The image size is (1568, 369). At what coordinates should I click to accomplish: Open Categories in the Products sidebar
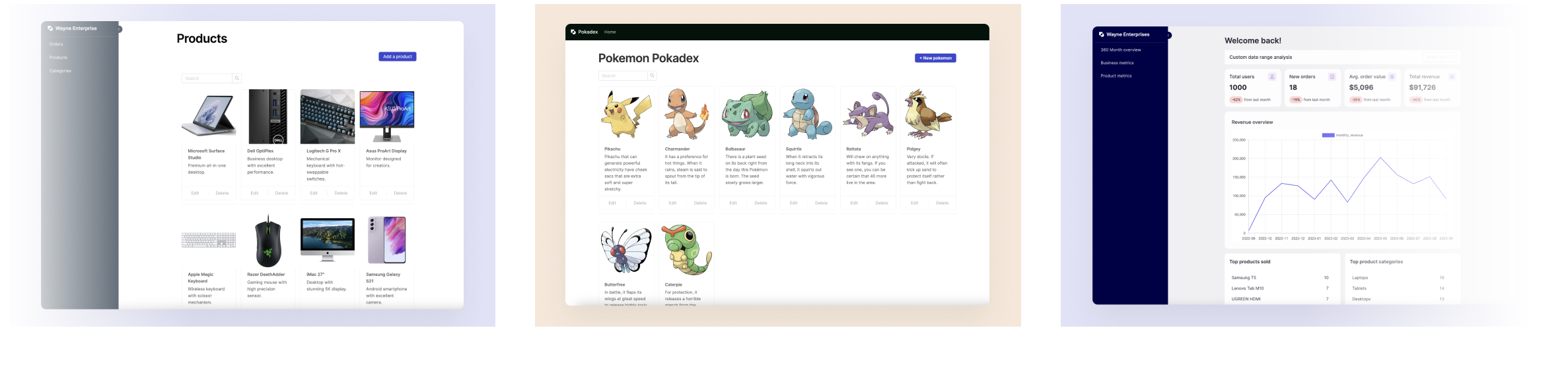pos(60,71)
